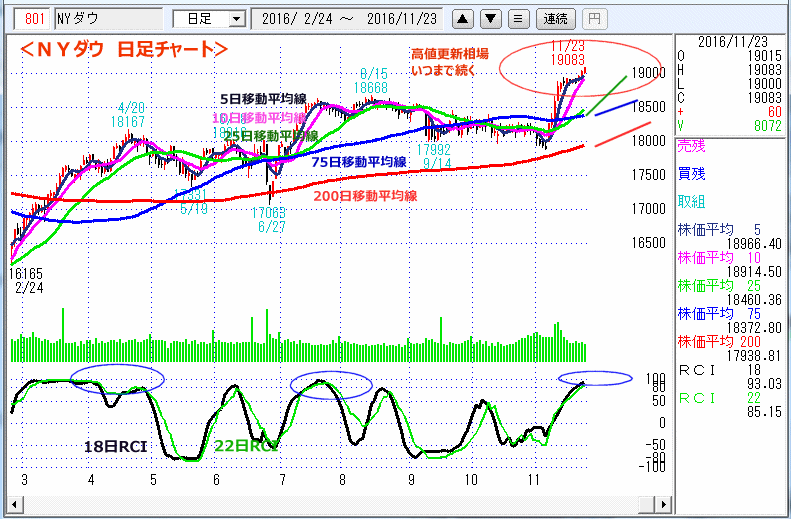Click the 8/15 18668 peak label
The image size is (791, 519).
tap(372, 80)
